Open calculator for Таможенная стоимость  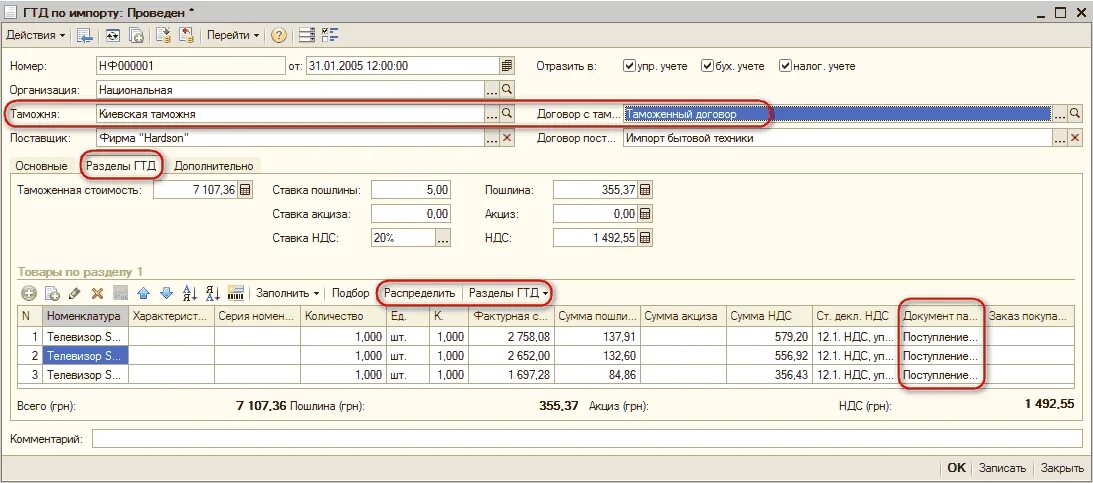tap(245, 190)
